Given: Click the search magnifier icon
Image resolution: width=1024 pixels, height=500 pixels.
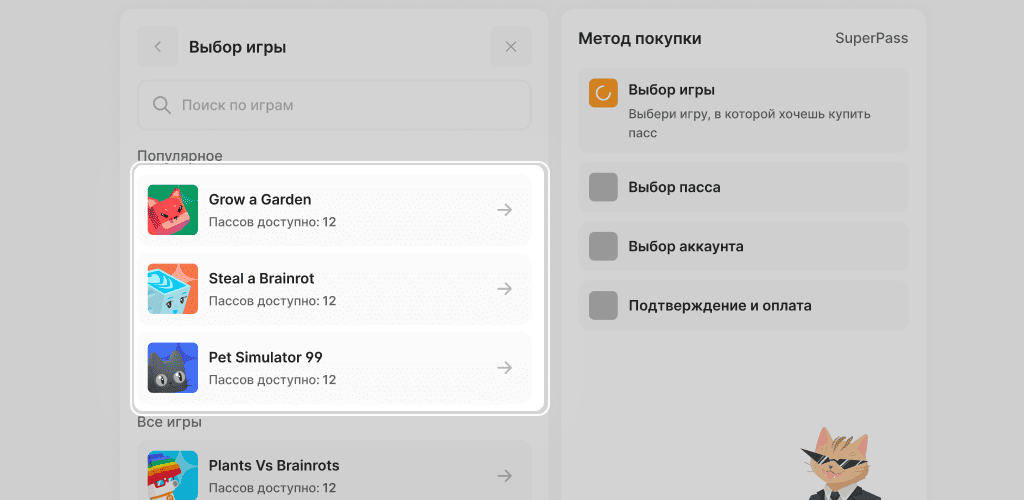Looking at the screenshot, I should coord(161,105).
